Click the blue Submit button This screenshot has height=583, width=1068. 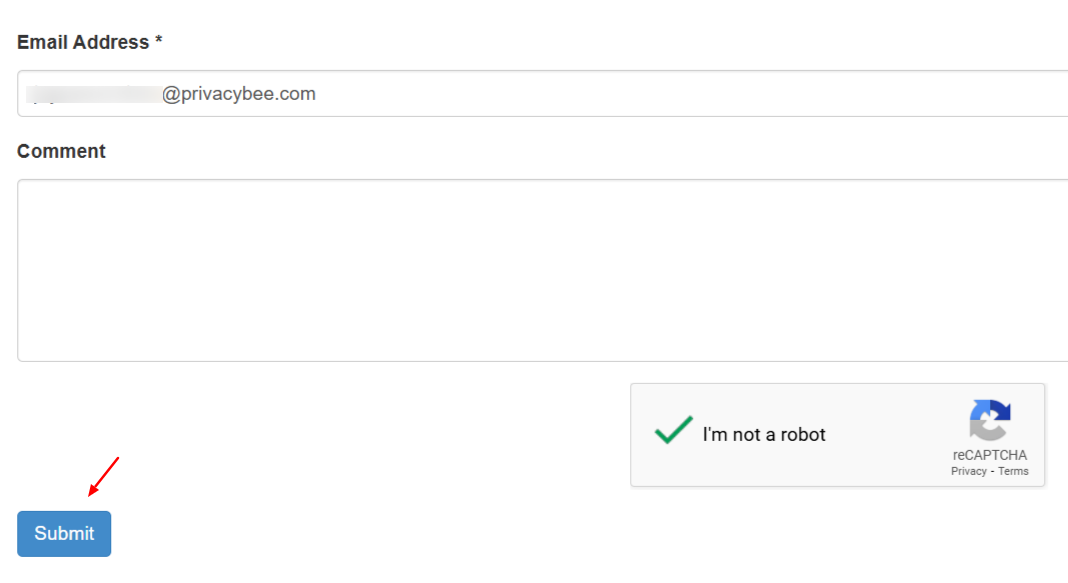64,533
